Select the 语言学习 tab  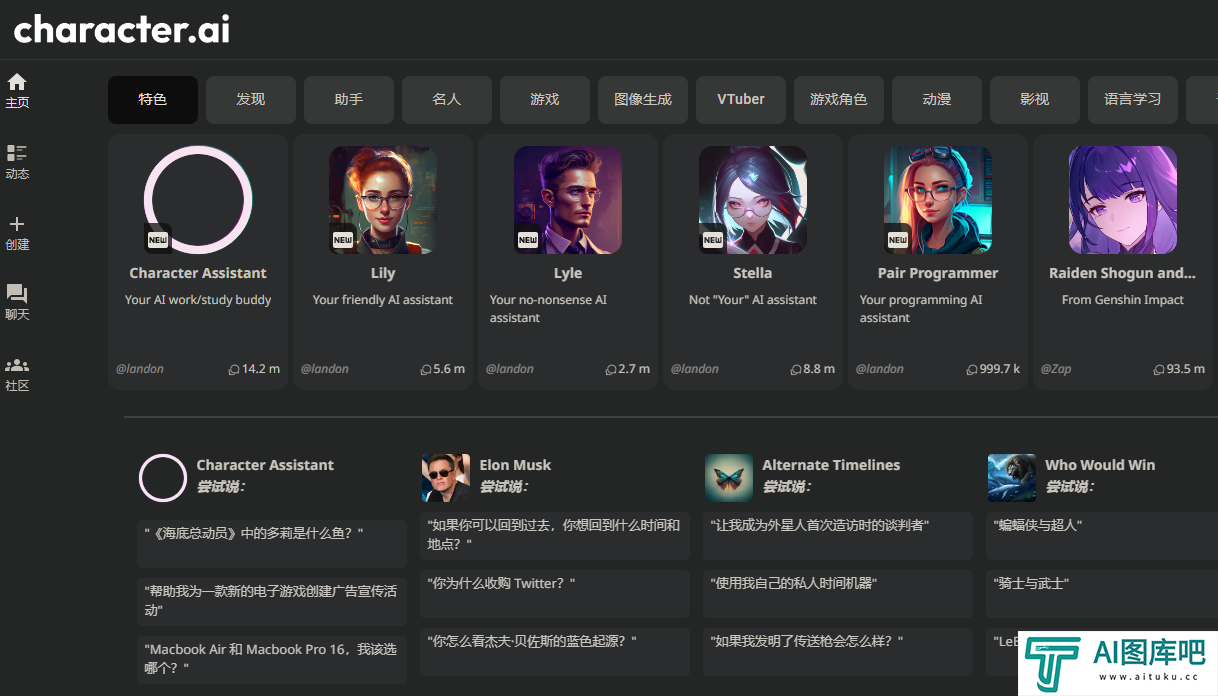click(1133, 100)
